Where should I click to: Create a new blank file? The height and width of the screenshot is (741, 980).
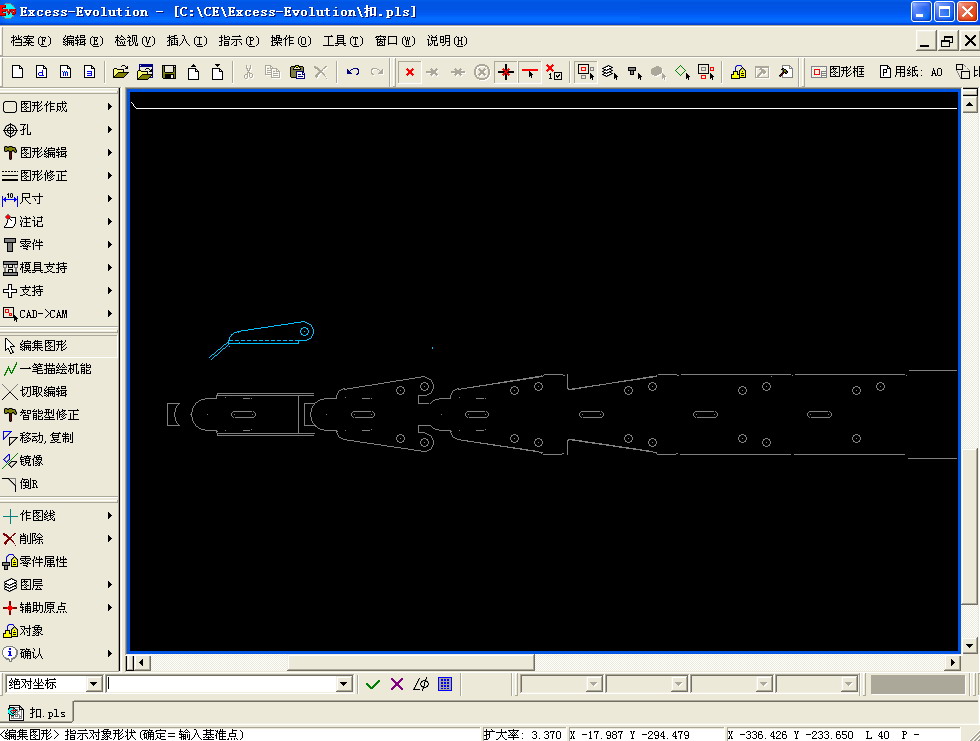(18, 72)
